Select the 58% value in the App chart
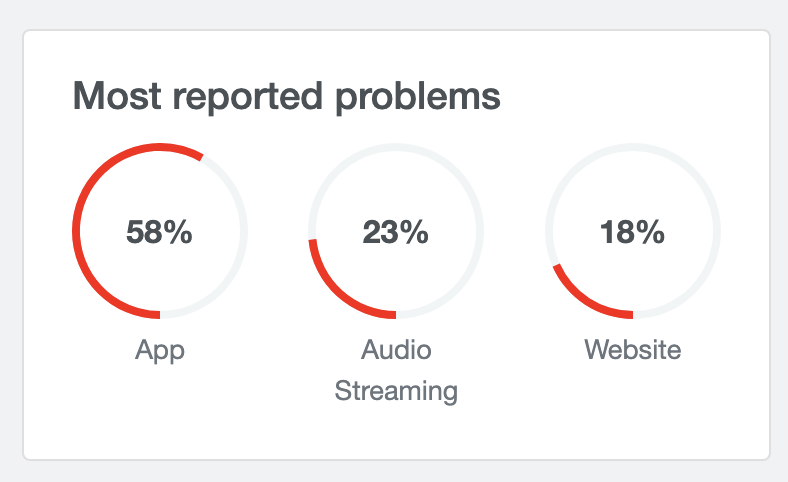This screenshot has width=788, height=482. [x=159, y=232]
